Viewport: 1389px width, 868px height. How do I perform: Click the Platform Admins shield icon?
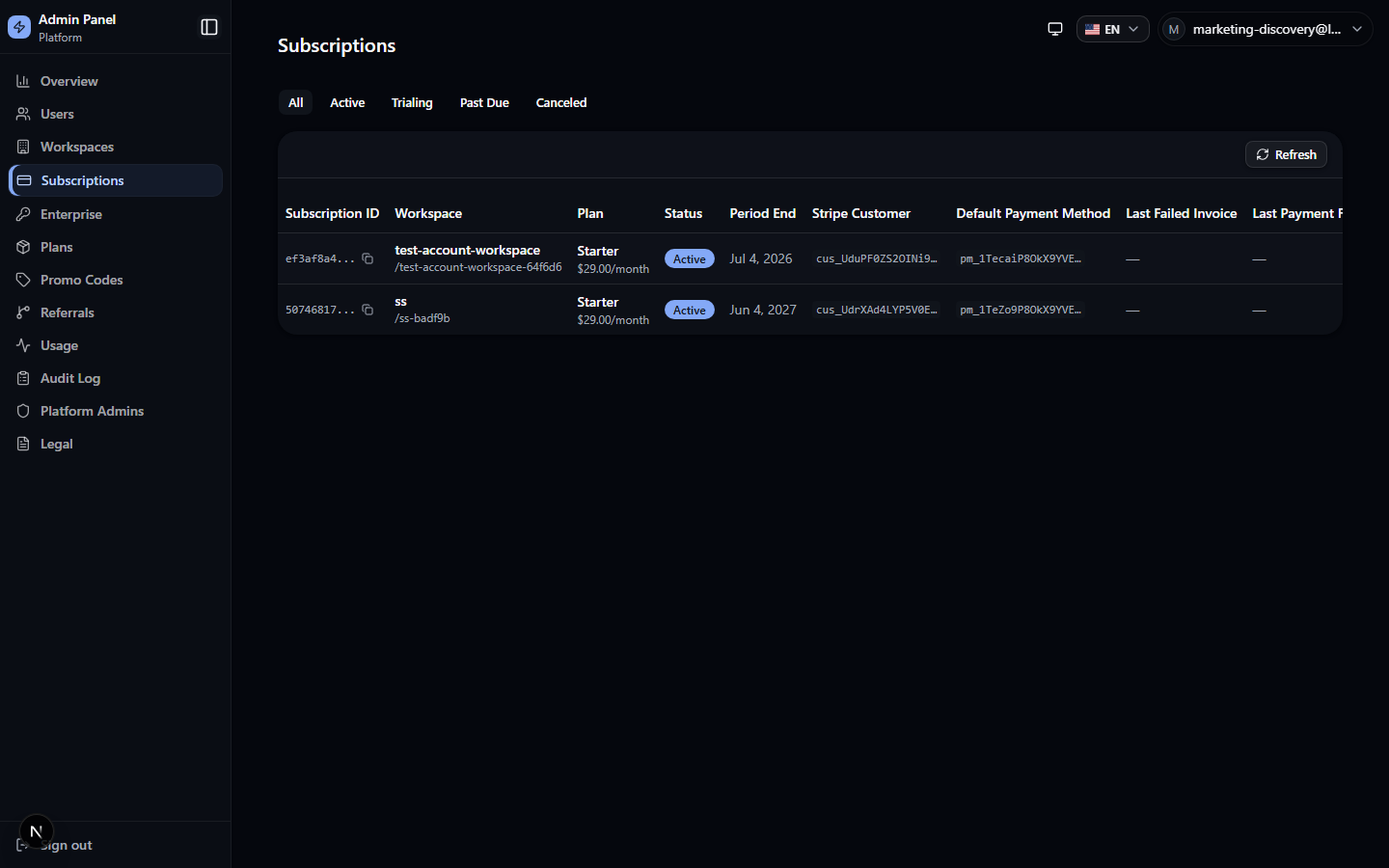pyautogui.click(x=23, y=411)
